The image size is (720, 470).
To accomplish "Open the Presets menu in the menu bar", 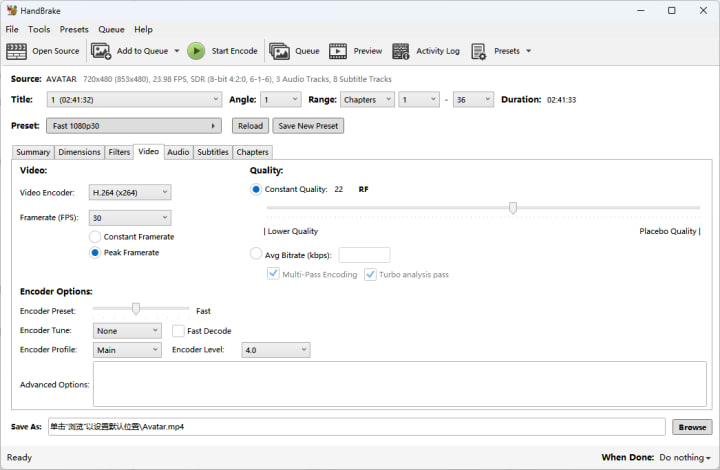I will tap(74, 29).
